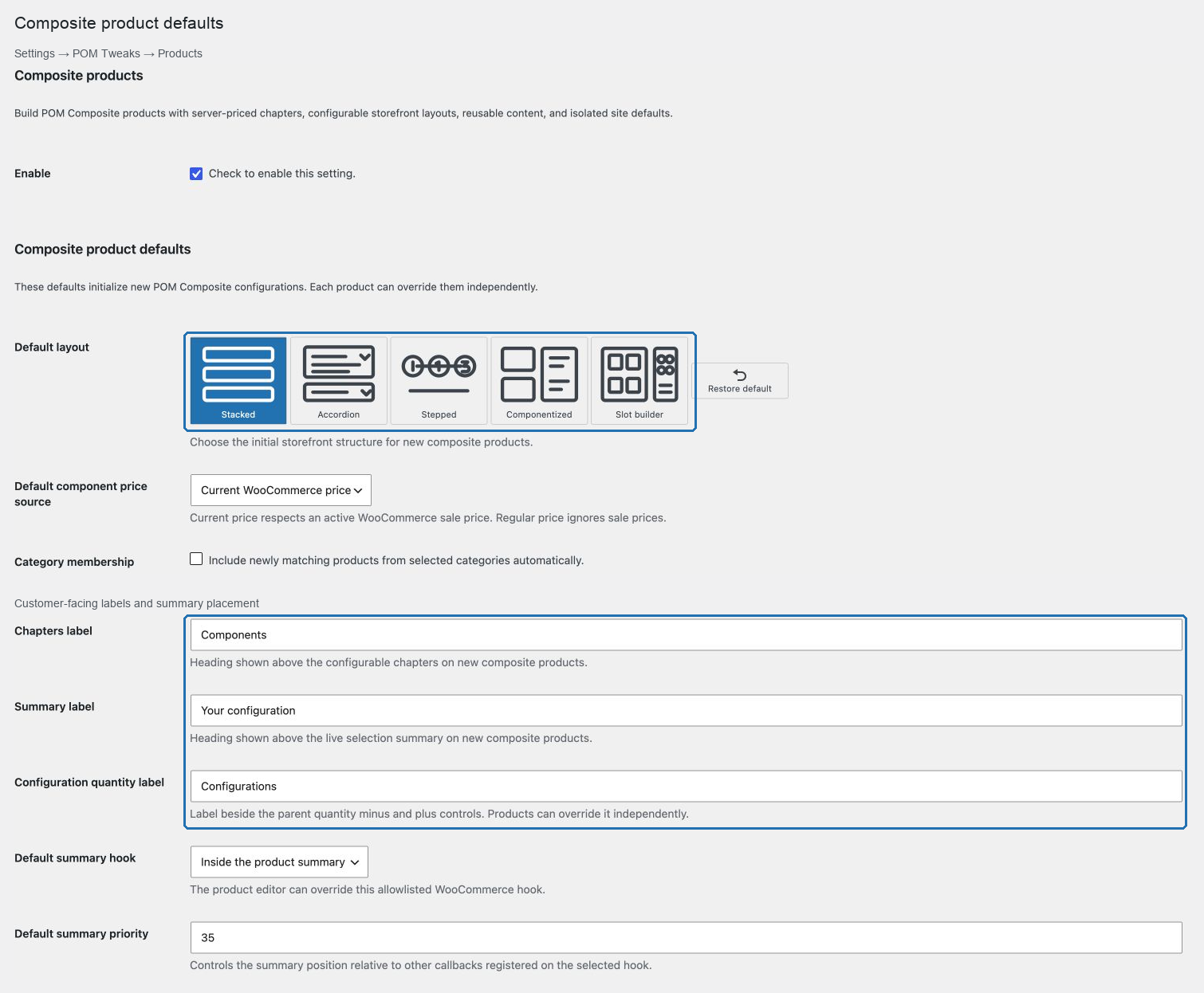Click the 'Default component price source' row label
Viewport: 1204px width, 993px height.
(81, 494)
